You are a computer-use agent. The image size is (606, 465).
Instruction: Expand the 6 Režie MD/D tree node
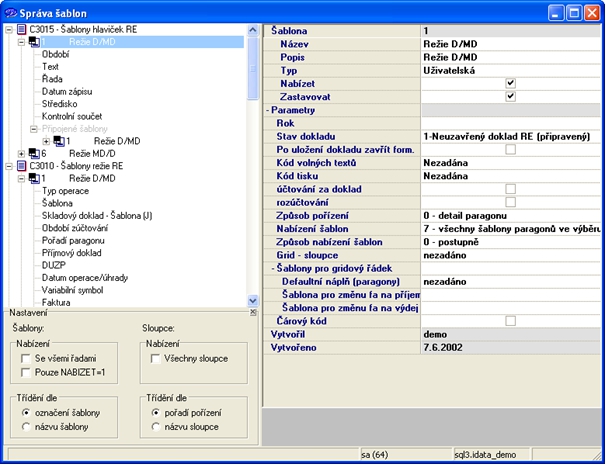click(x=21, y=153)
